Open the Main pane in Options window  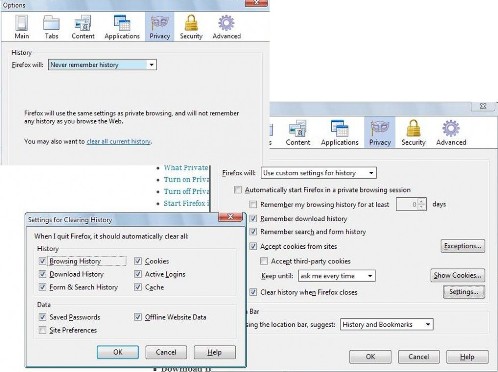(22, 27)
